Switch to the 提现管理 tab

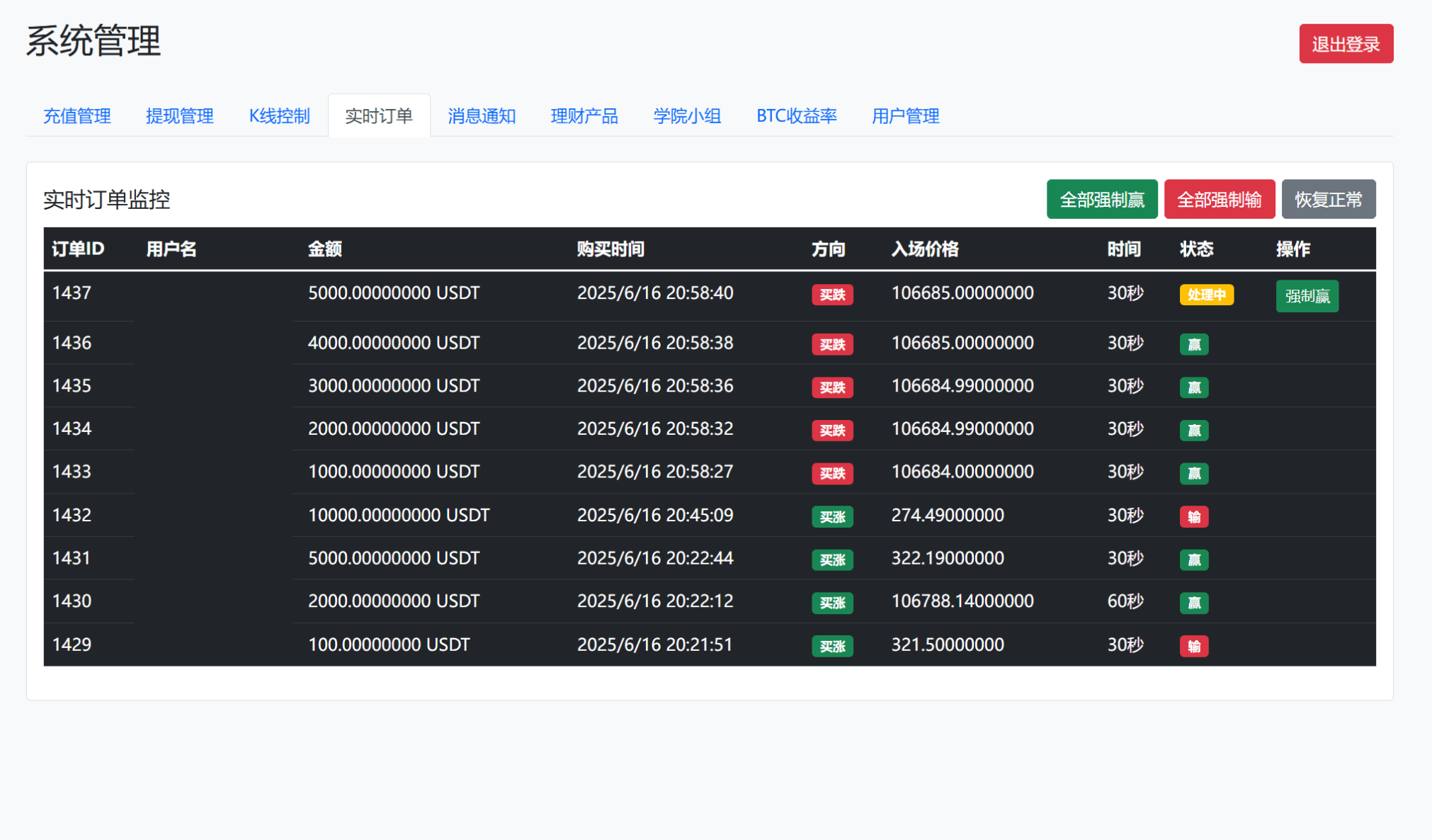pyautogui.click(x=180, y=116)
